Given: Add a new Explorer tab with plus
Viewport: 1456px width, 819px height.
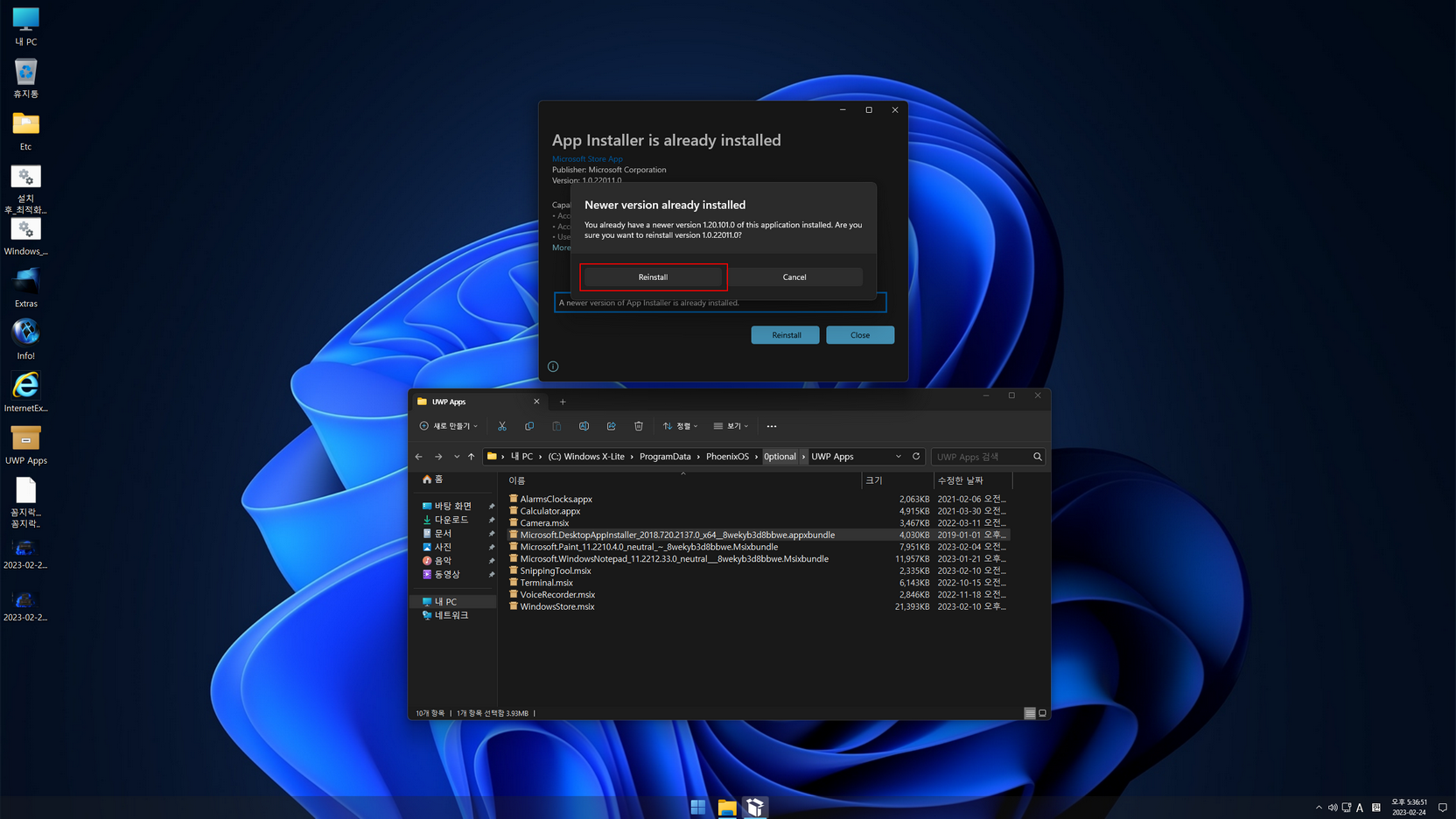Looking at the screenshot, I should [x=563, y=402].
